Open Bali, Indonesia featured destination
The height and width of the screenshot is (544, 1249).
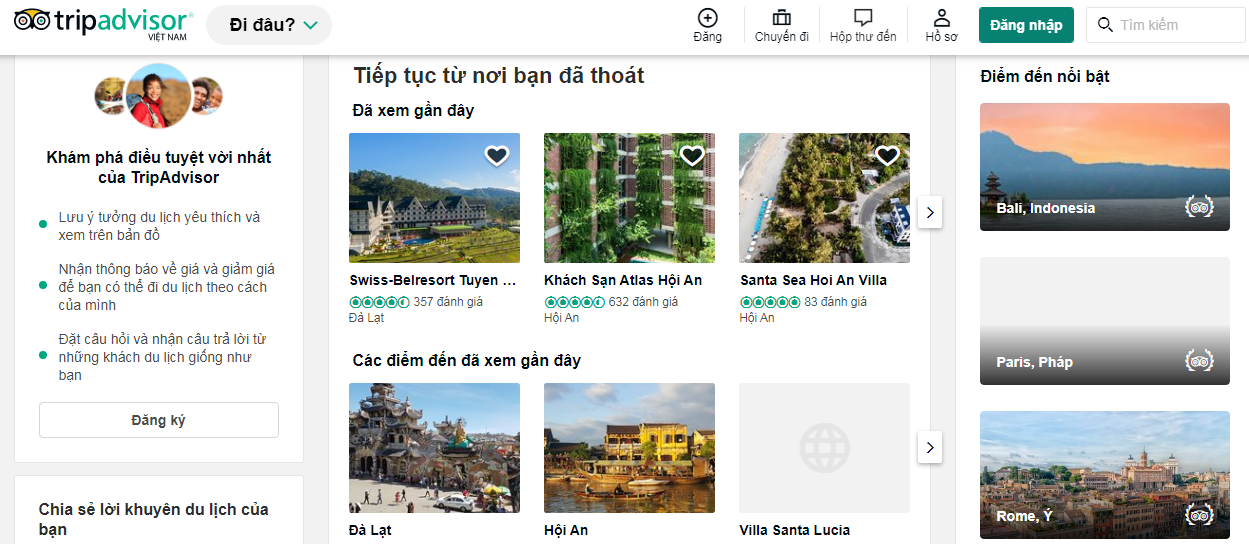[x=1105, y=167]
